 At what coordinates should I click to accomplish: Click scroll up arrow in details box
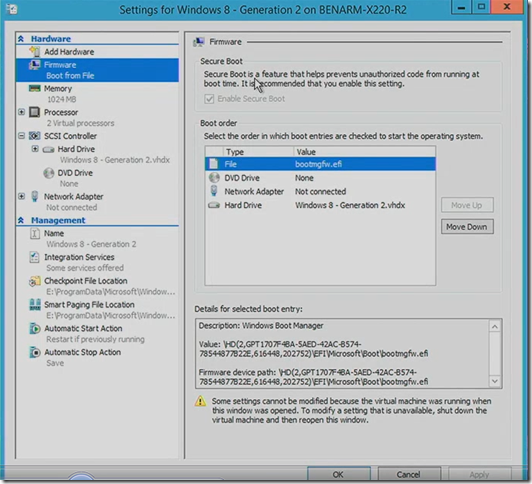click(495, 326)
